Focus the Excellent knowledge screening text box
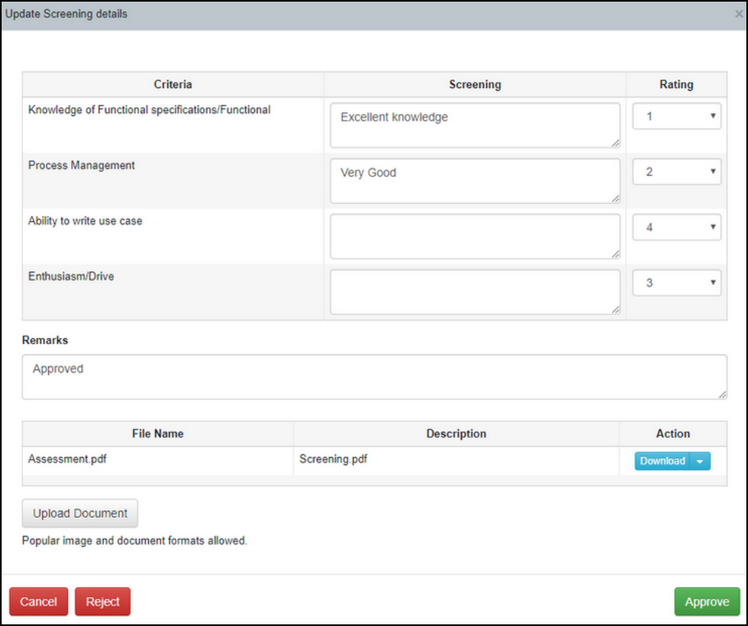The width and height of the screenshot is (748, 626). click(475, 125)
